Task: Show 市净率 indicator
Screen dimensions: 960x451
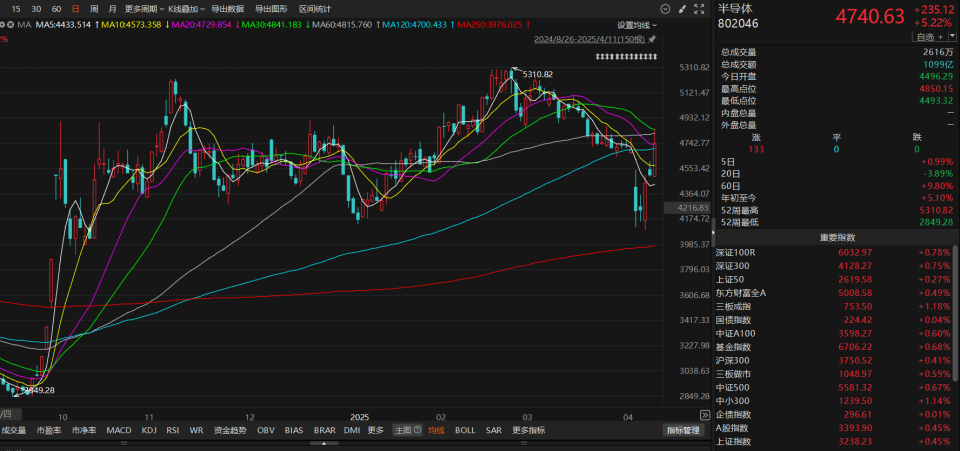Action: coord(84,430)
